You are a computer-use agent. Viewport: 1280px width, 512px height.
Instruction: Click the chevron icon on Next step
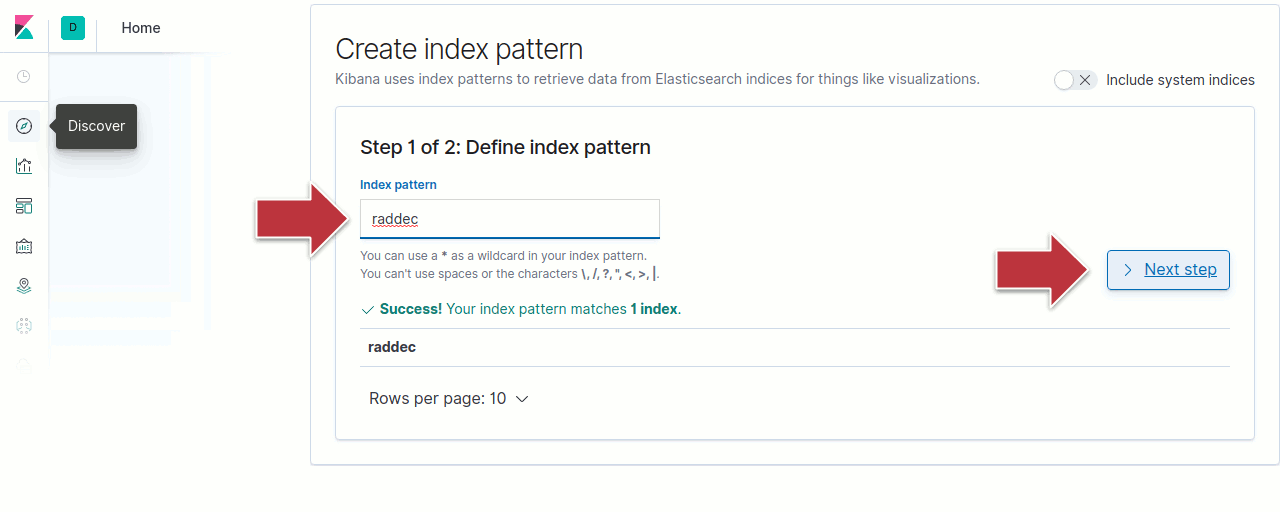click(1127, 270)
